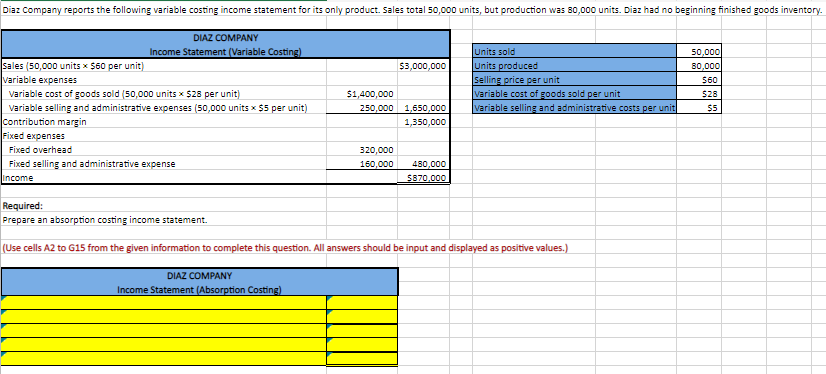Click the Income Statement (Absorption Costing) header
Image resolution: width=826 pixels, height=374 pixels.
(x=200, y=289)
